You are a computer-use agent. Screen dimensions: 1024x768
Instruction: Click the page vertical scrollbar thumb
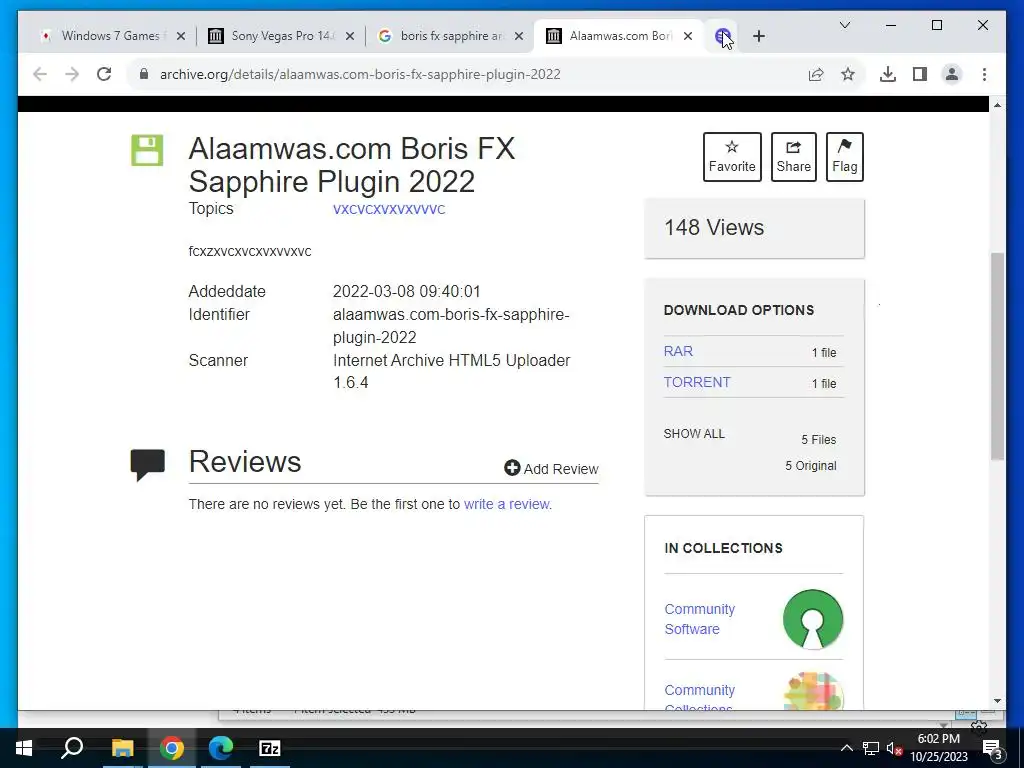pyautogui.click(x=997, y=356)
